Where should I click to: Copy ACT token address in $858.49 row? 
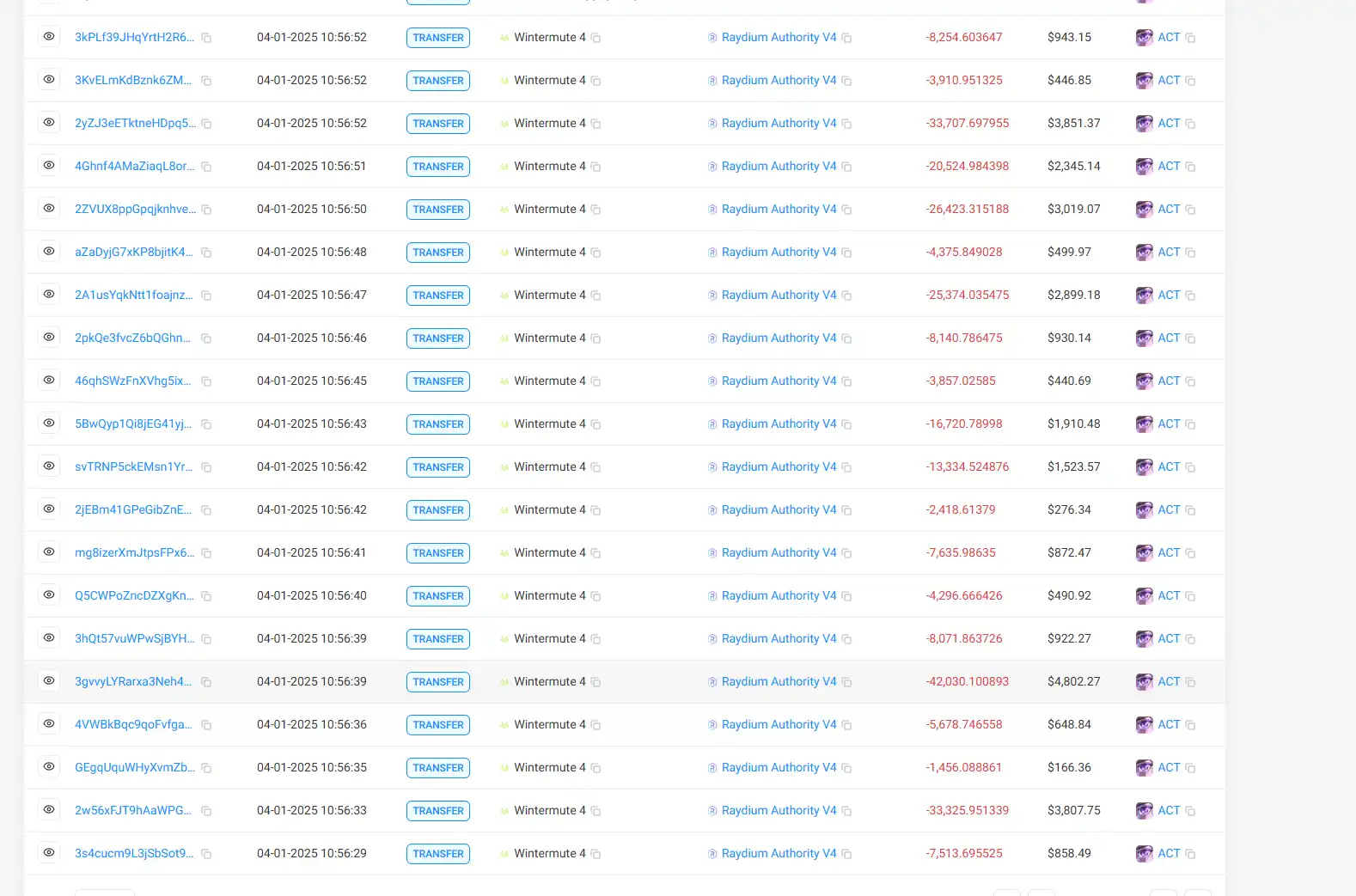coord(1190,854)
